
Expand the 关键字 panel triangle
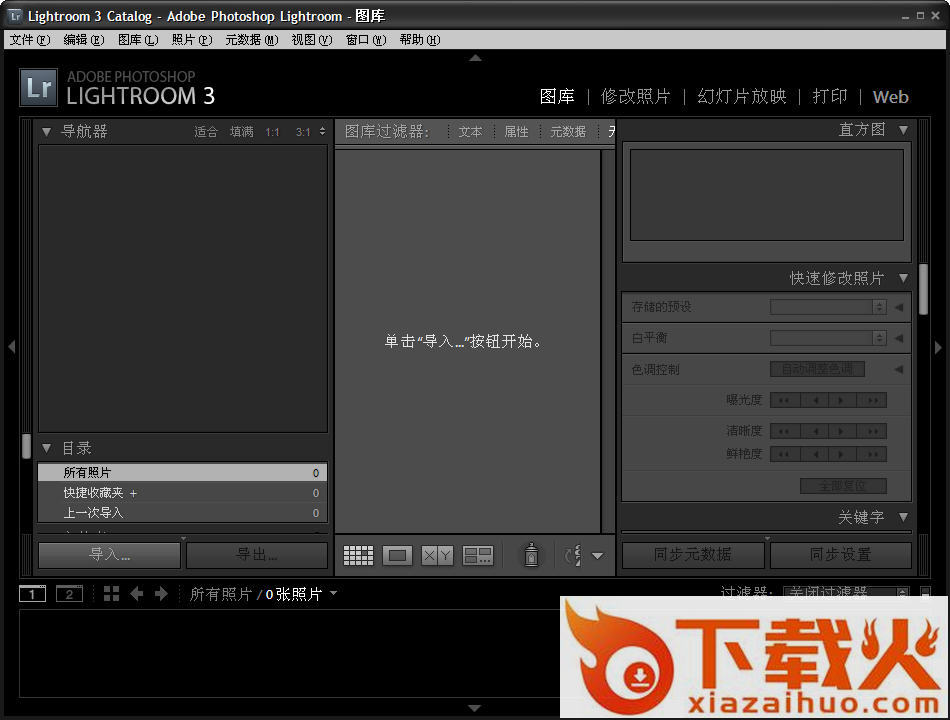903,517
